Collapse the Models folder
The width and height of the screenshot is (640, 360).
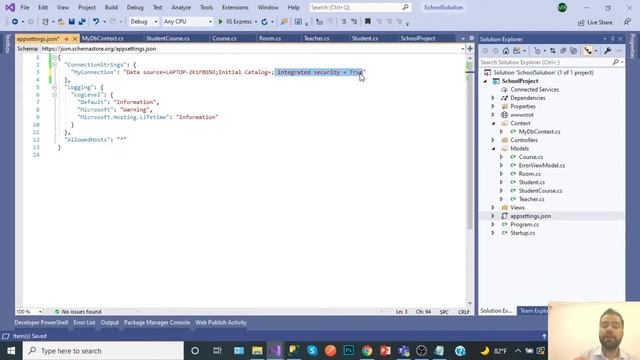click(x=493, y=149)
